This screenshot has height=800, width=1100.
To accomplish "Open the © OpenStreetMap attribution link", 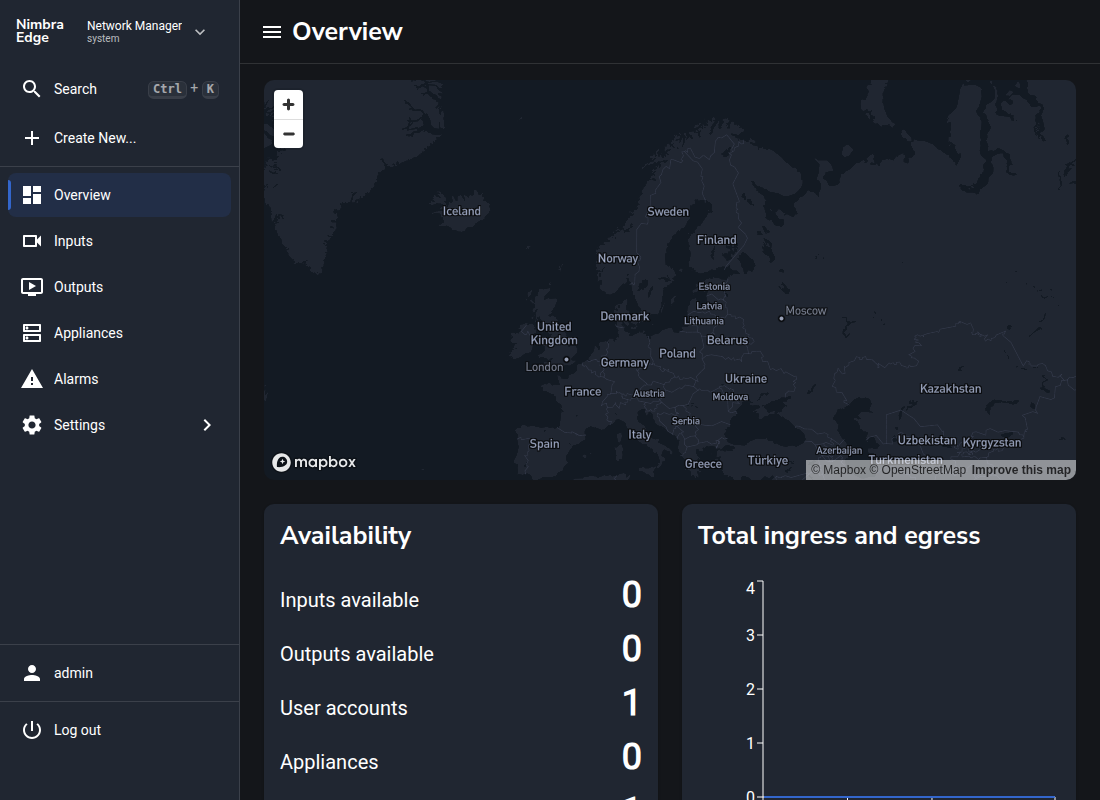I will pyautogui.click(x=918, y=470).
